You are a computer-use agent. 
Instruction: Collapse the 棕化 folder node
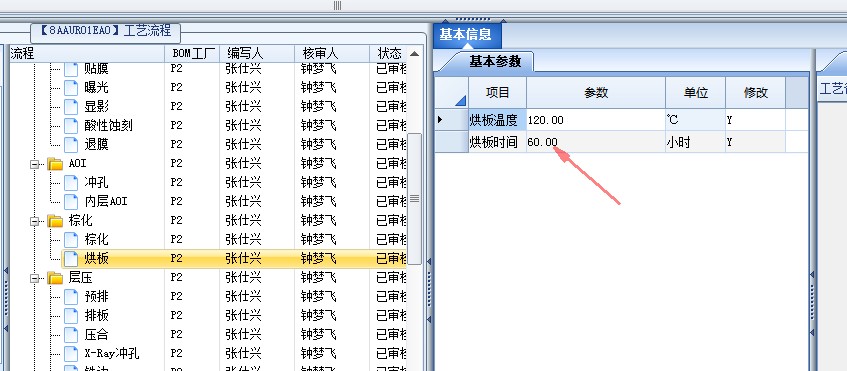click(x=35, y=221)
